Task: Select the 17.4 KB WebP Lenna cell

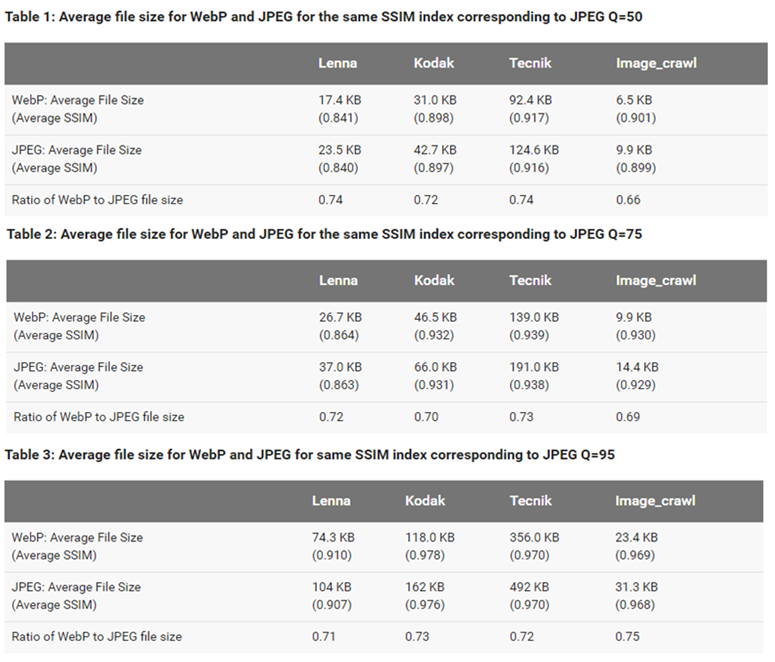Action: click(x=339, y=101)
